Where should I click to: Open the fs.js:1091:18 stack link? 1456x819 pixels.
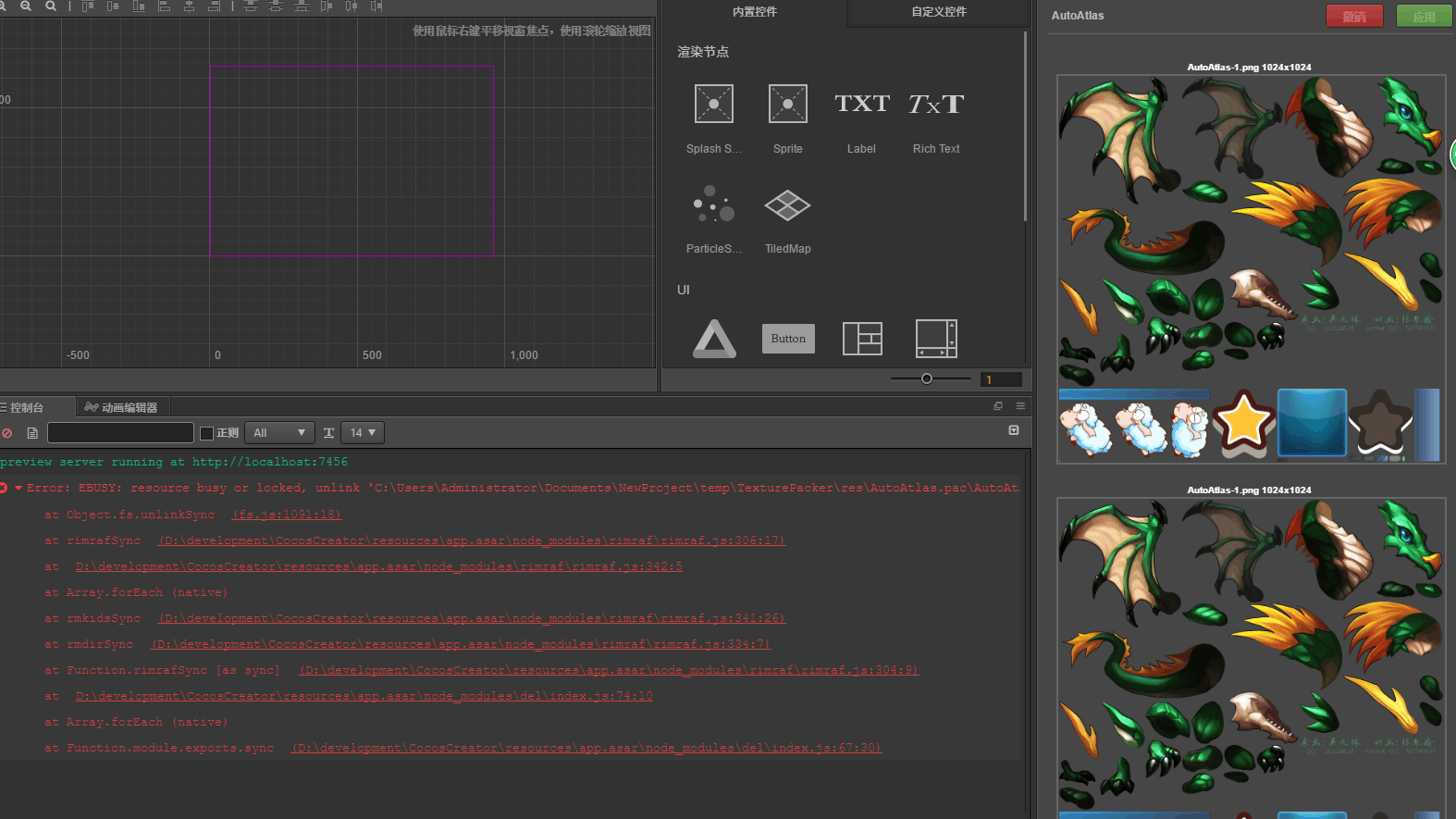287,515
